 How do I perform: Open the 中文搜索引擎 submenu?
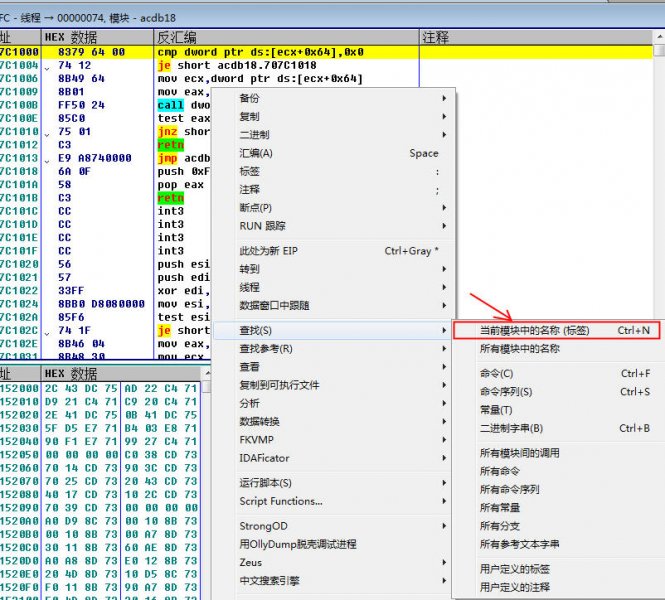click(333, 580)
